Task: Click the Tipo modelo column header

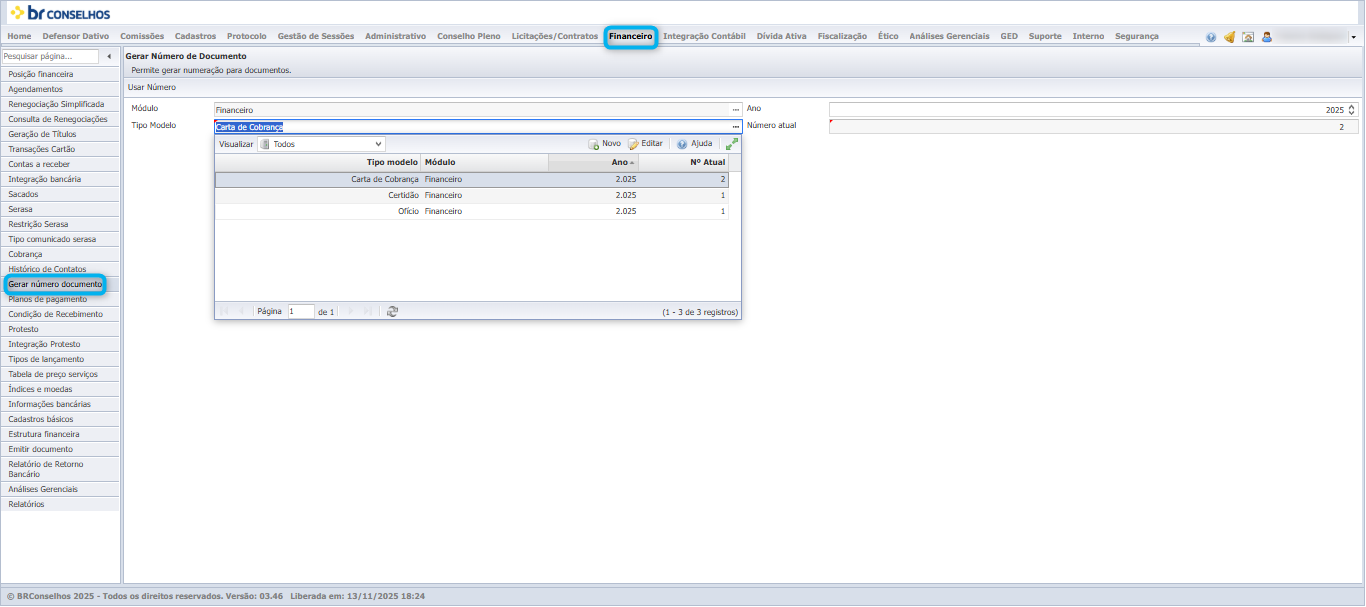Action: [318, 162]
